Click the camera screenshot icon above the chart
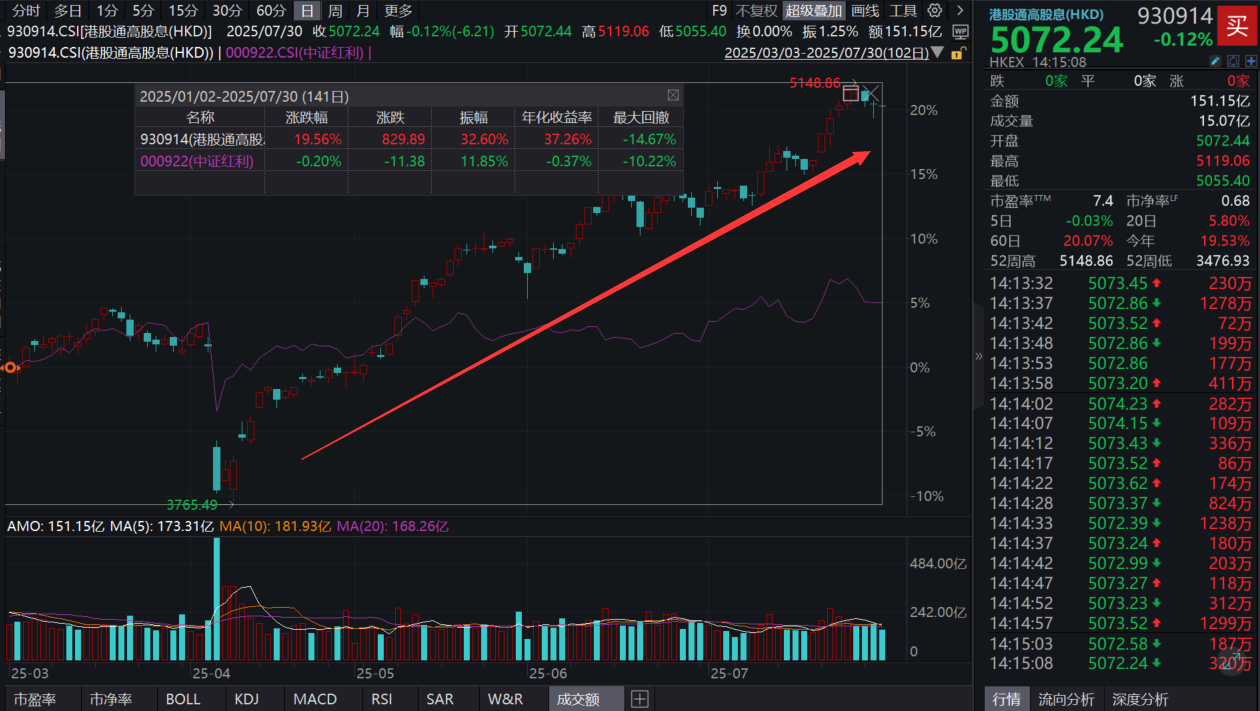Image resolution: width=1260 pixels, height=711 pixels. [x=851, y=93]
